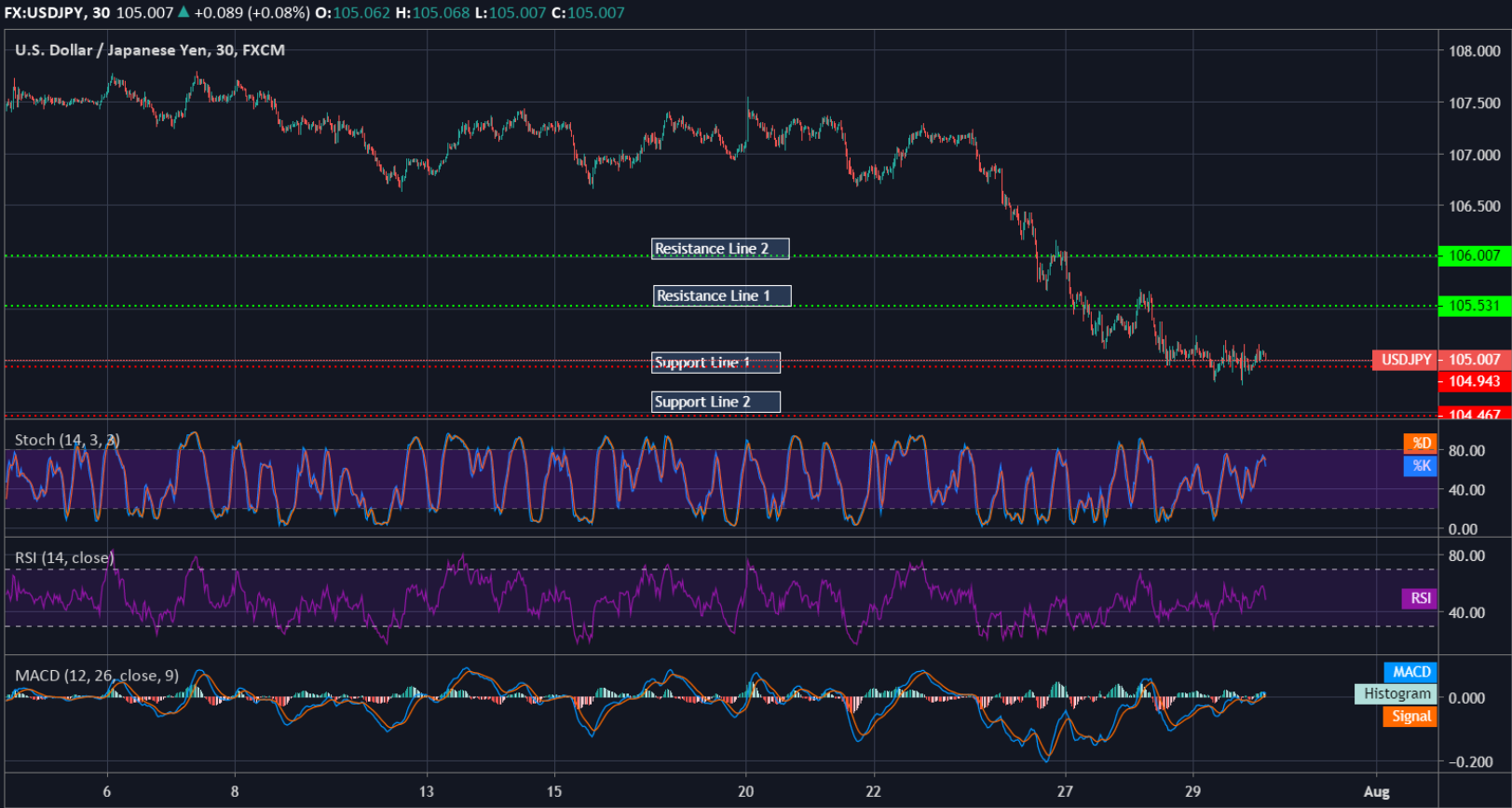Click the price change +0.089 (+0.08%)

click(252, 13)
